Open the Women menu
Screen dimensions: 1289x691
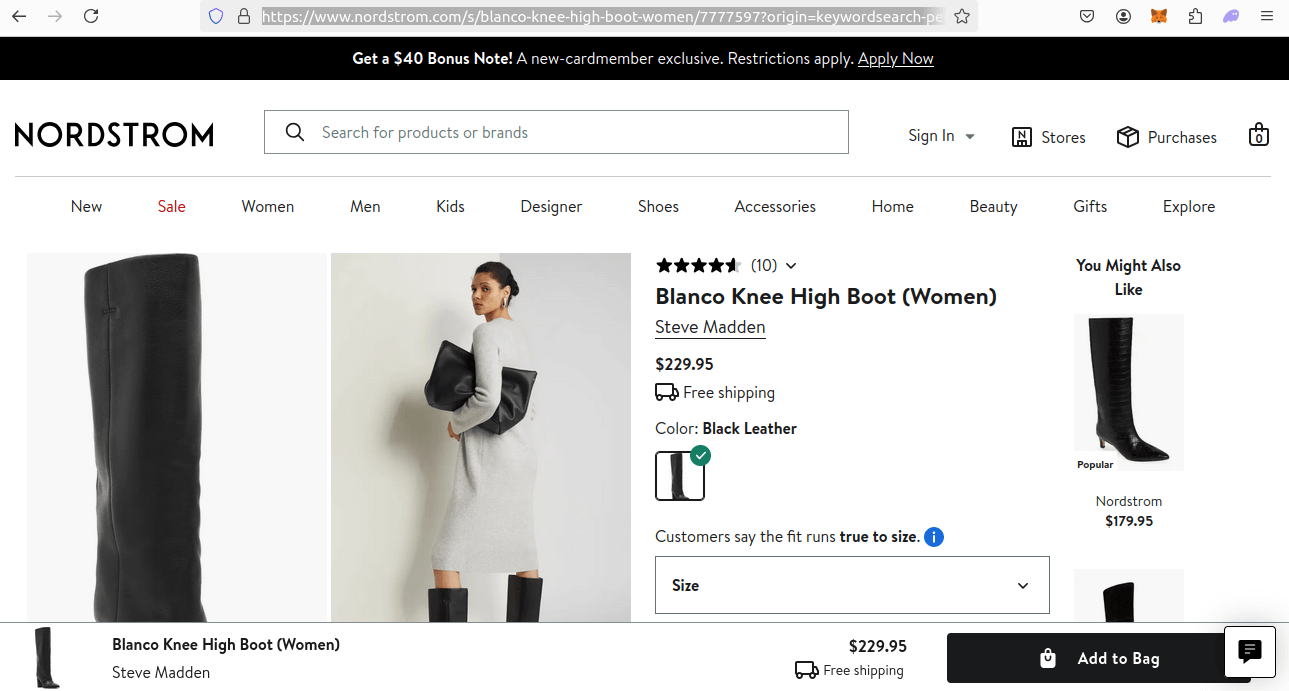click(x=268, y=206)
